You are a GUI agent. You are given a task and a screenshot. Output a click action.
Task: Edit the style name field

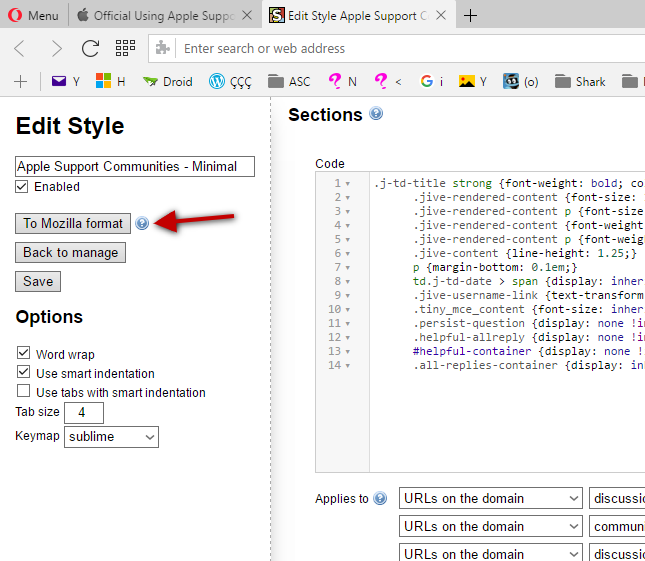point(135,167)
